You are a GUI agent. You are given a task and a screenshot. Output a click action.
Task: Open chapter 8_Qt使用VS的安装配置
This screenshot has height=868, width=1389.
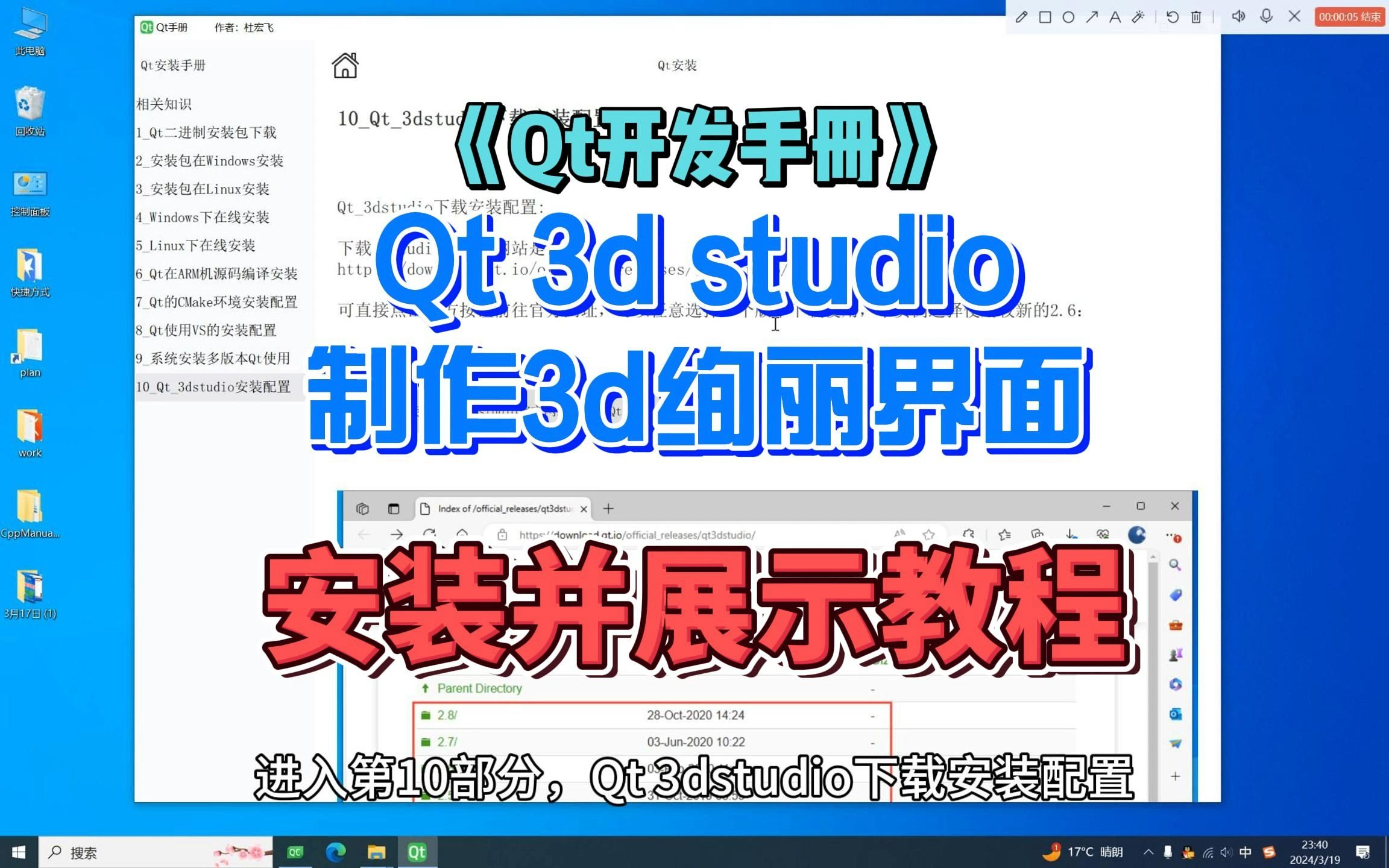[206, 331]
